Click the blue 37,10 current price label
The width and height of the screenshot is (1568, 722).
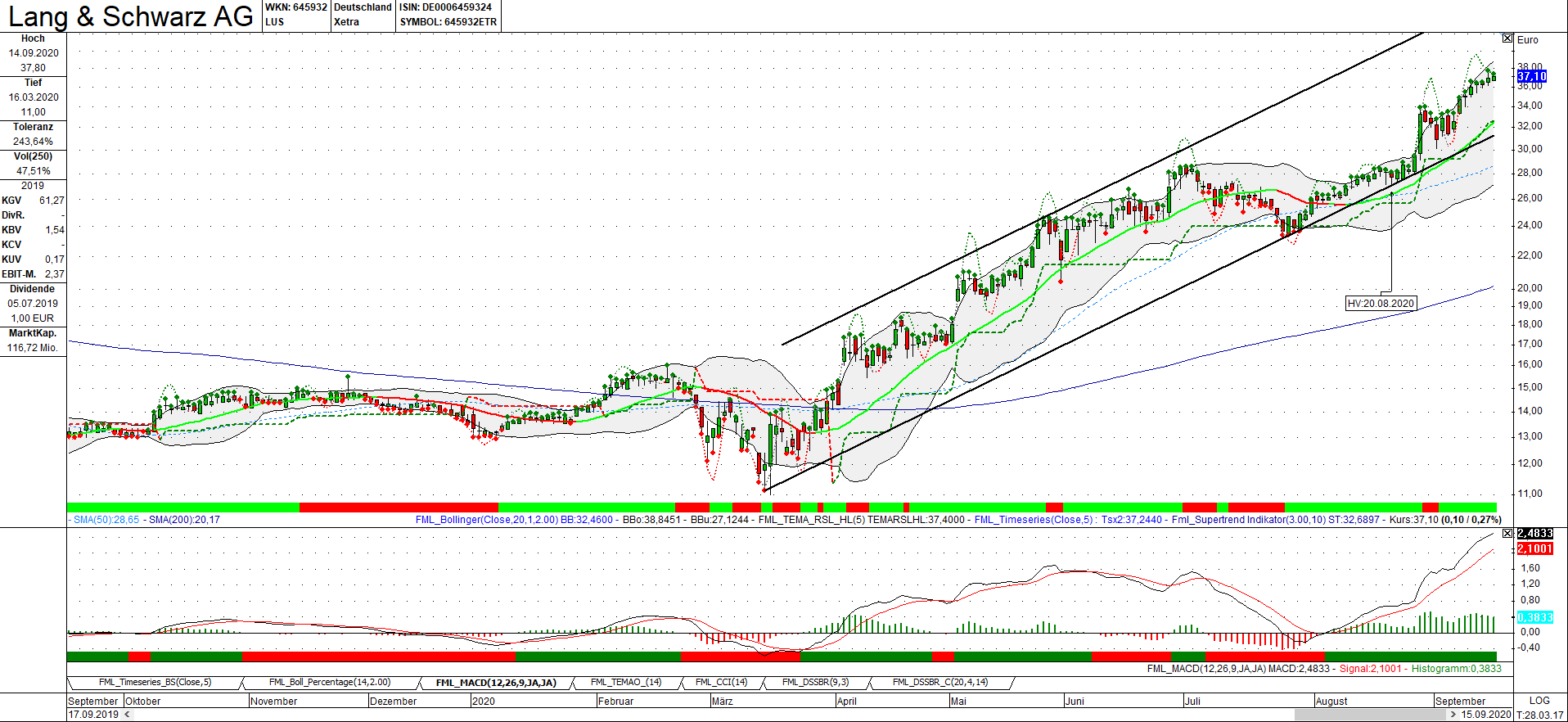pyautogui.click(x=1531, y=76)
